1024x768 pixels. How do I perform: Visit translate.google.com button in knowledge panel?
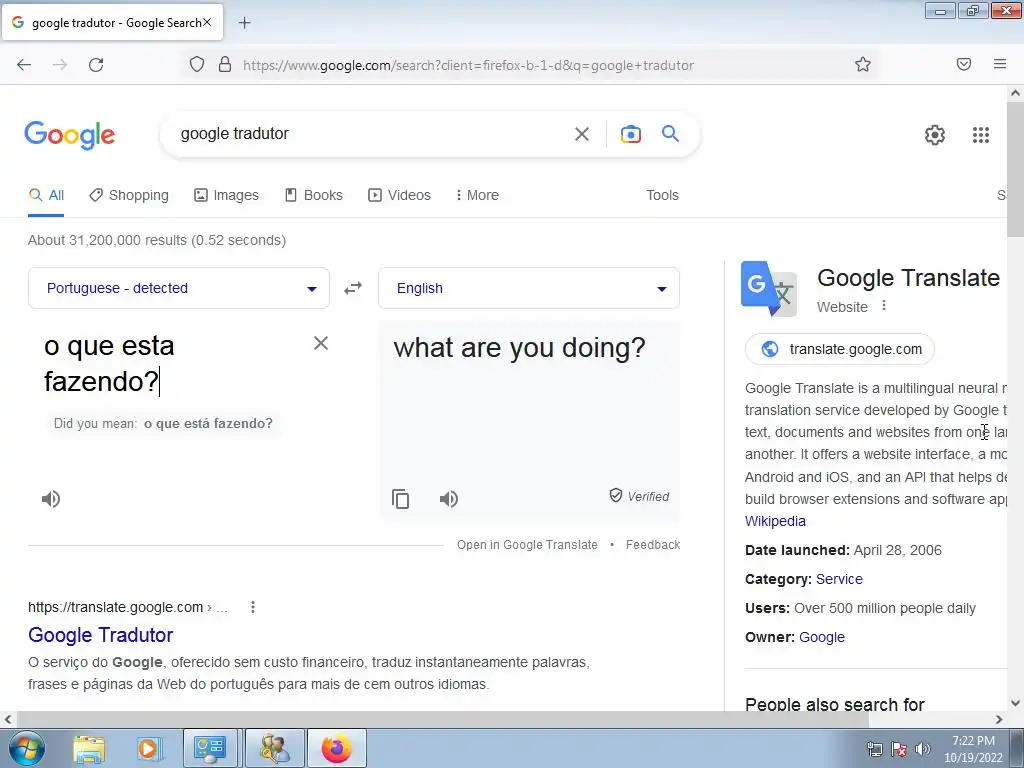tap(840, 349)
